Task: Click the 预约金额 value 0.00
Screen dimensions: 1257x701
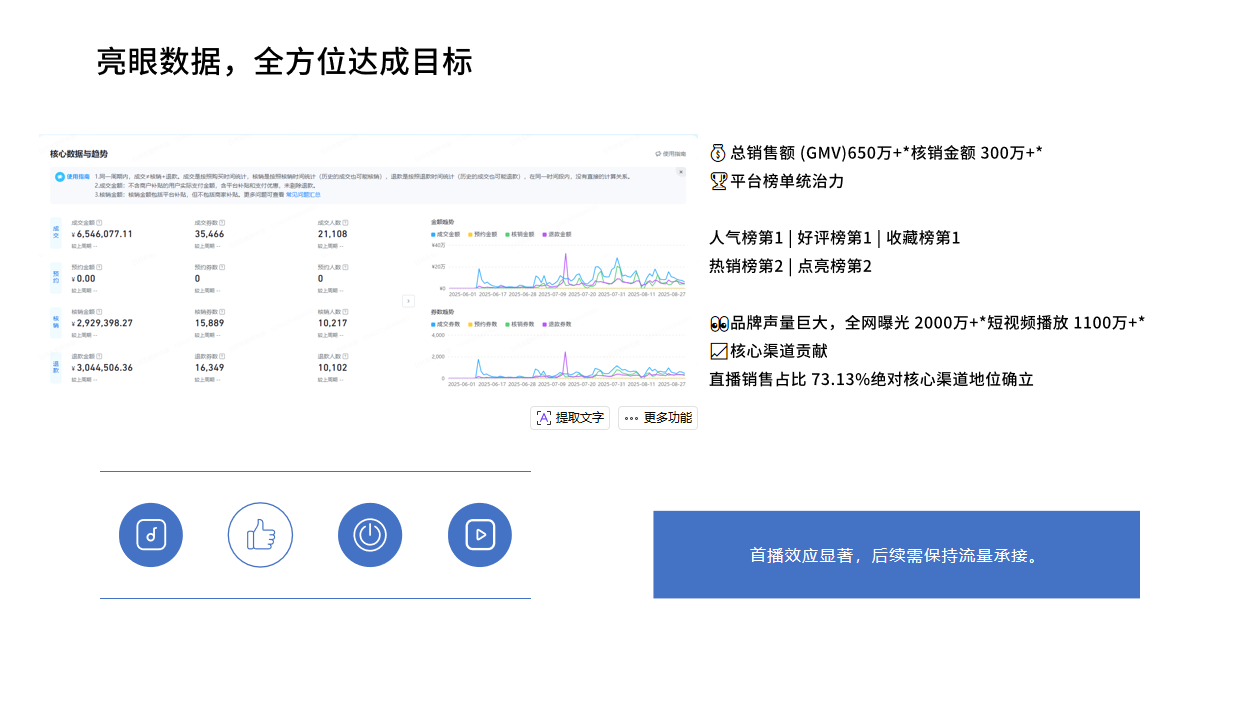Action: pos(83,279)
